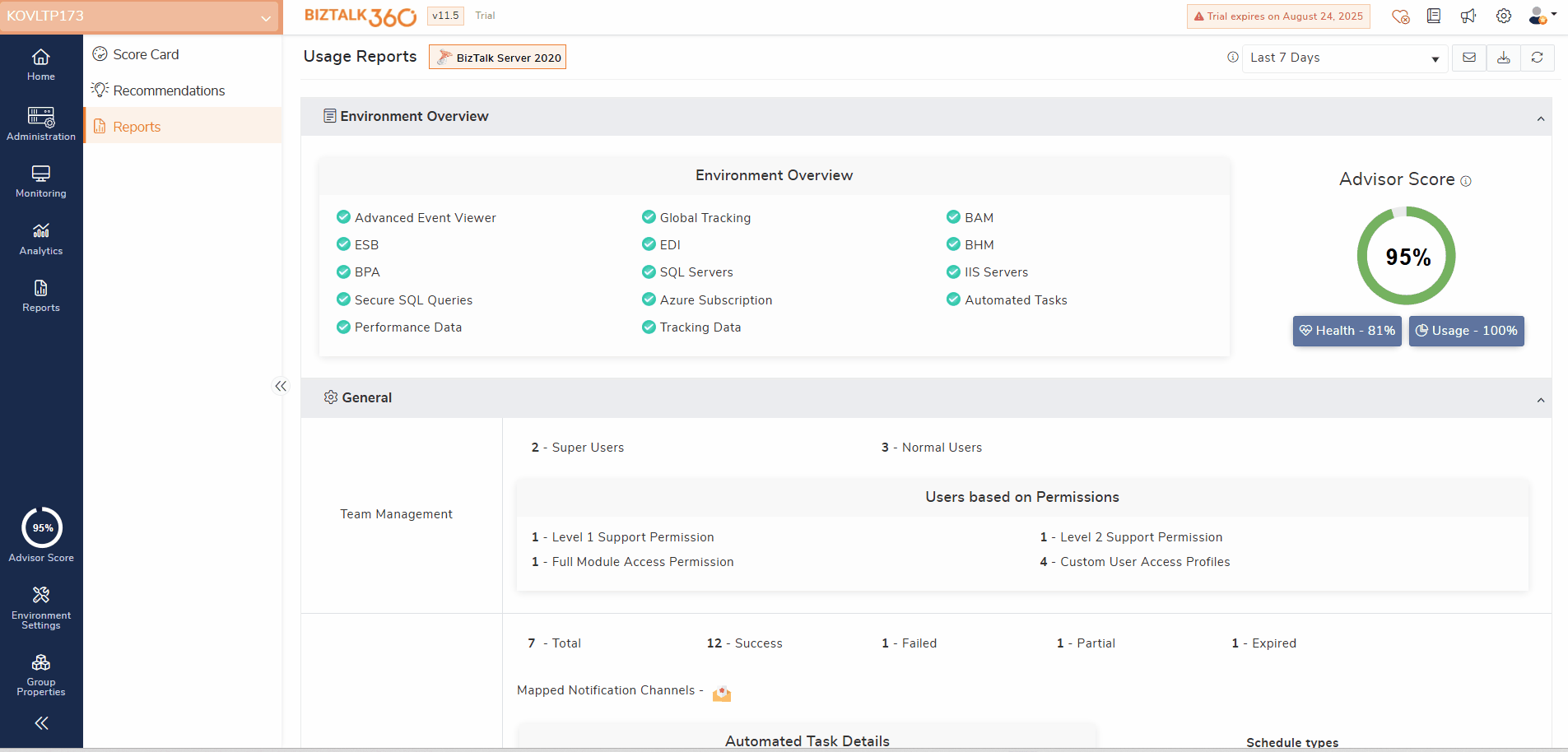Viewport: 1568px width, 752px height.
Task: Collapse the General section
Action: 1540,400
